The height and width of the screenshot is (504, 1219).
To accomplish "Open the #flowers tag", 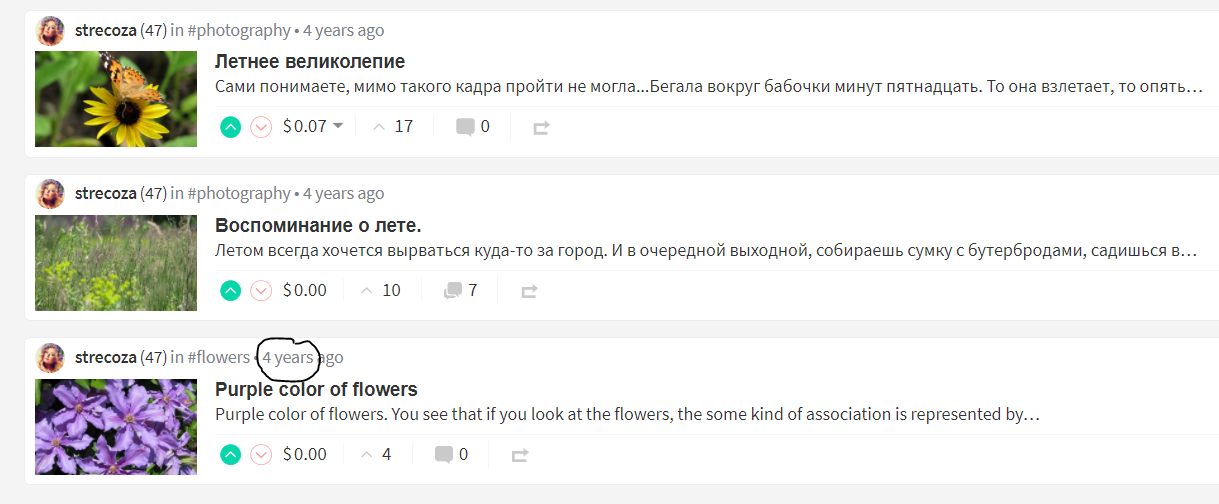I will [x=218, y=357].
